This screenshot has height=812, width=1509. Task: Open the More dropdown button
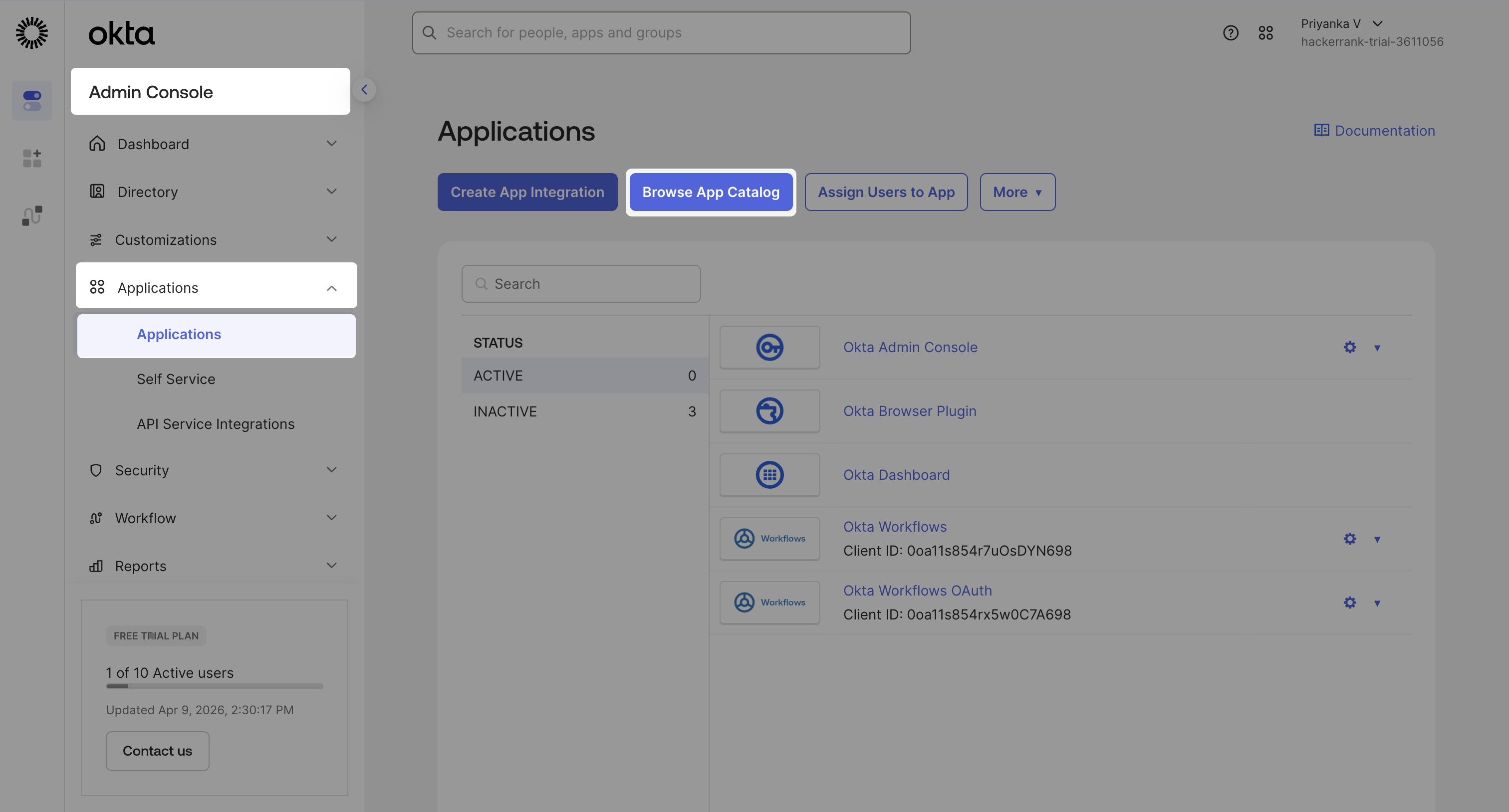[1017, 192]
